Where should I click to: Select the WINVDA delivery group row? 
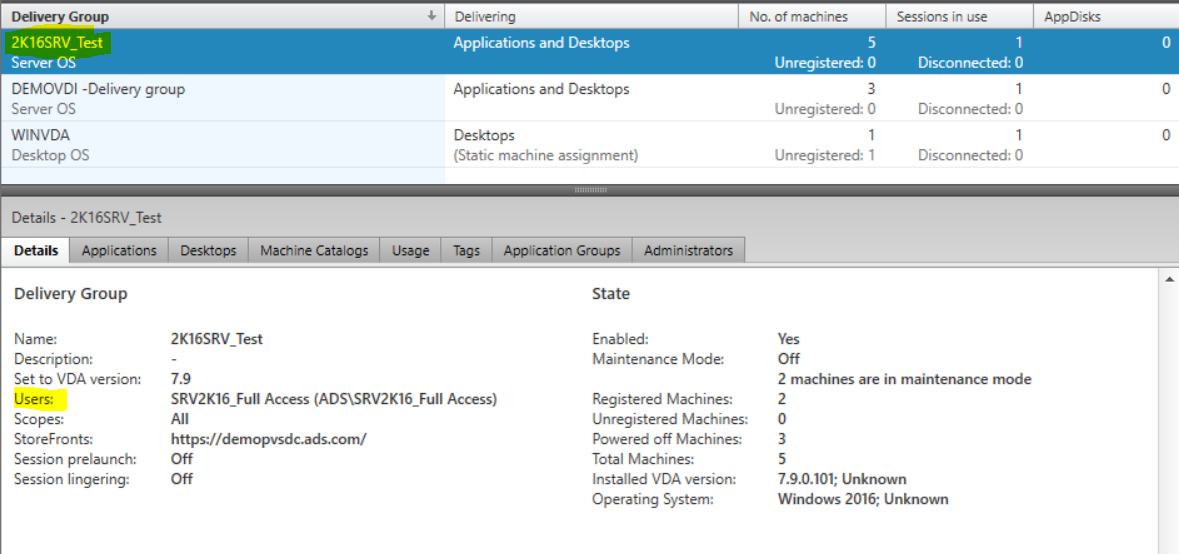tap(590, 144)
